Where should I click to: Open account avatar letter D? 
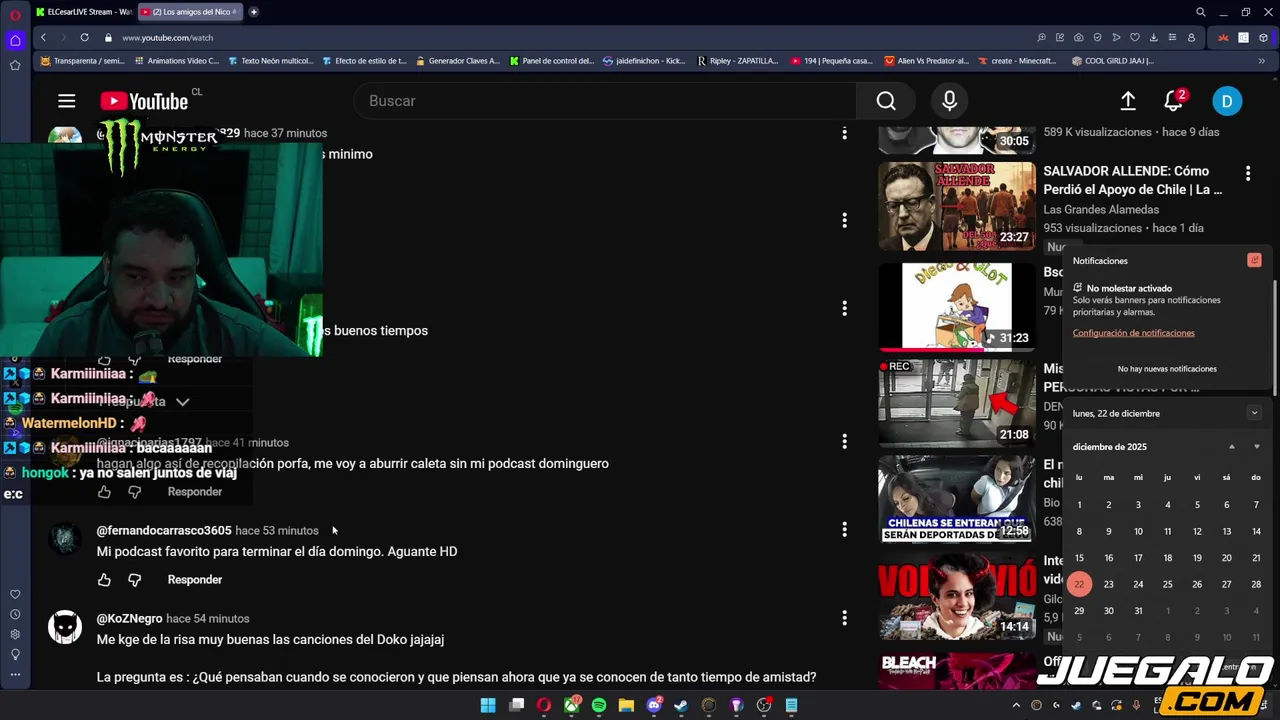(1227, 101)
